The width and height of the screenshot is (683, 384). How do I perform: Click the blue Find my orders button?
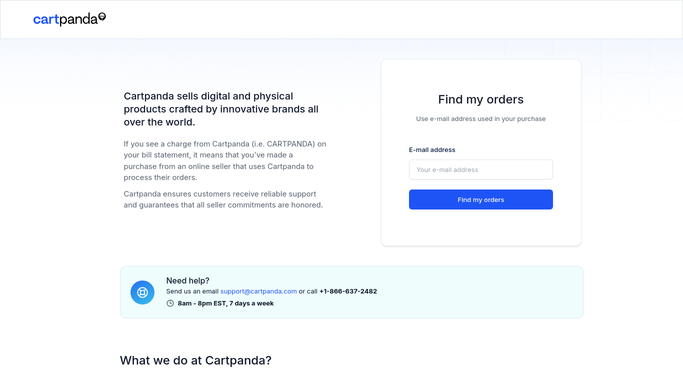pos(481,199)
